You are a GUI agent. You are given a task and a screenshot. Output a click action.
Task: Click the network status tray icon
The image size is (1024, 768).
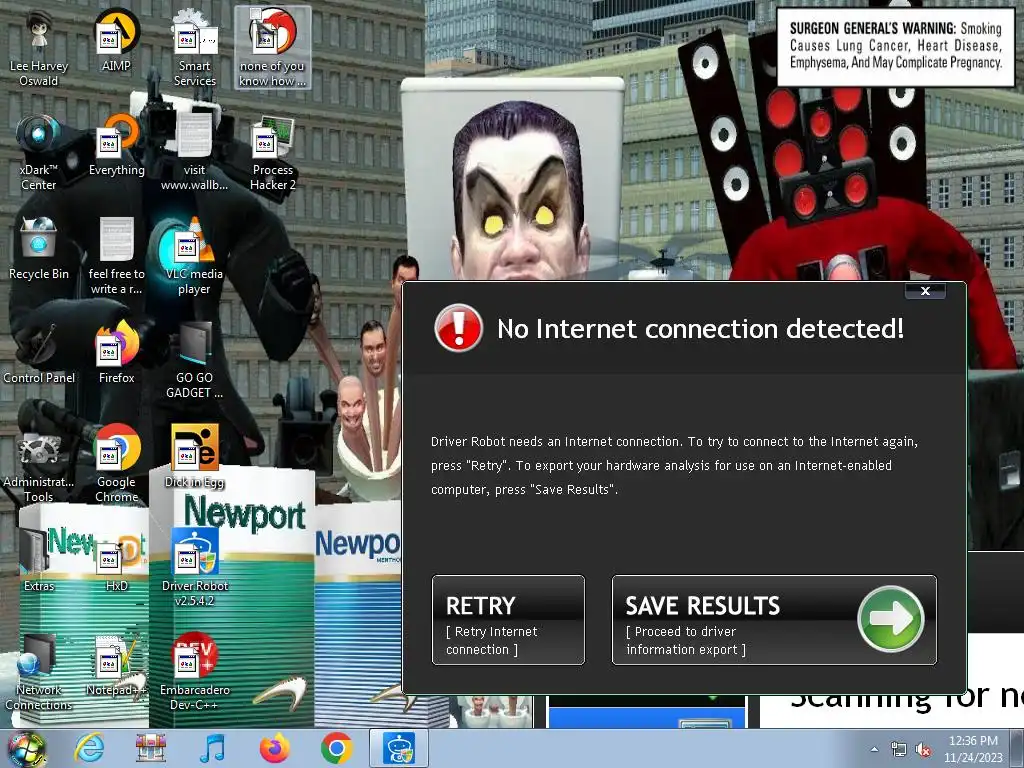pyautogui.click(x=899, y=750)
